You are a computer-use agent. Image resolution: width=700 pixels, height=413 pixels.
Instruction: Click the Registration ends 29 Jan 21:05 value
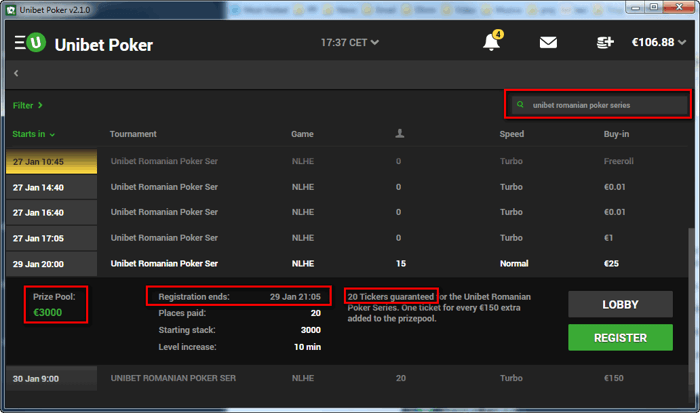tap(295, 297)
